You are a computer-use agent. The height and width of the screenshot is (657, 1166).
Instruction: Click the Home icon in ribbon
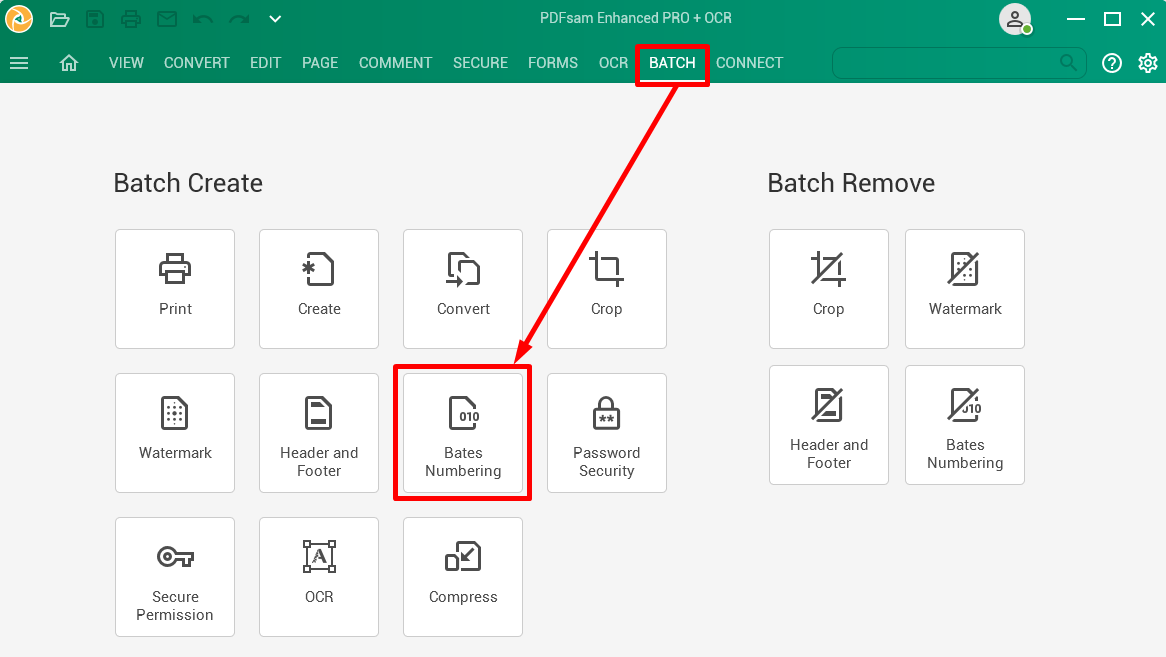click(x=68, y=63)
